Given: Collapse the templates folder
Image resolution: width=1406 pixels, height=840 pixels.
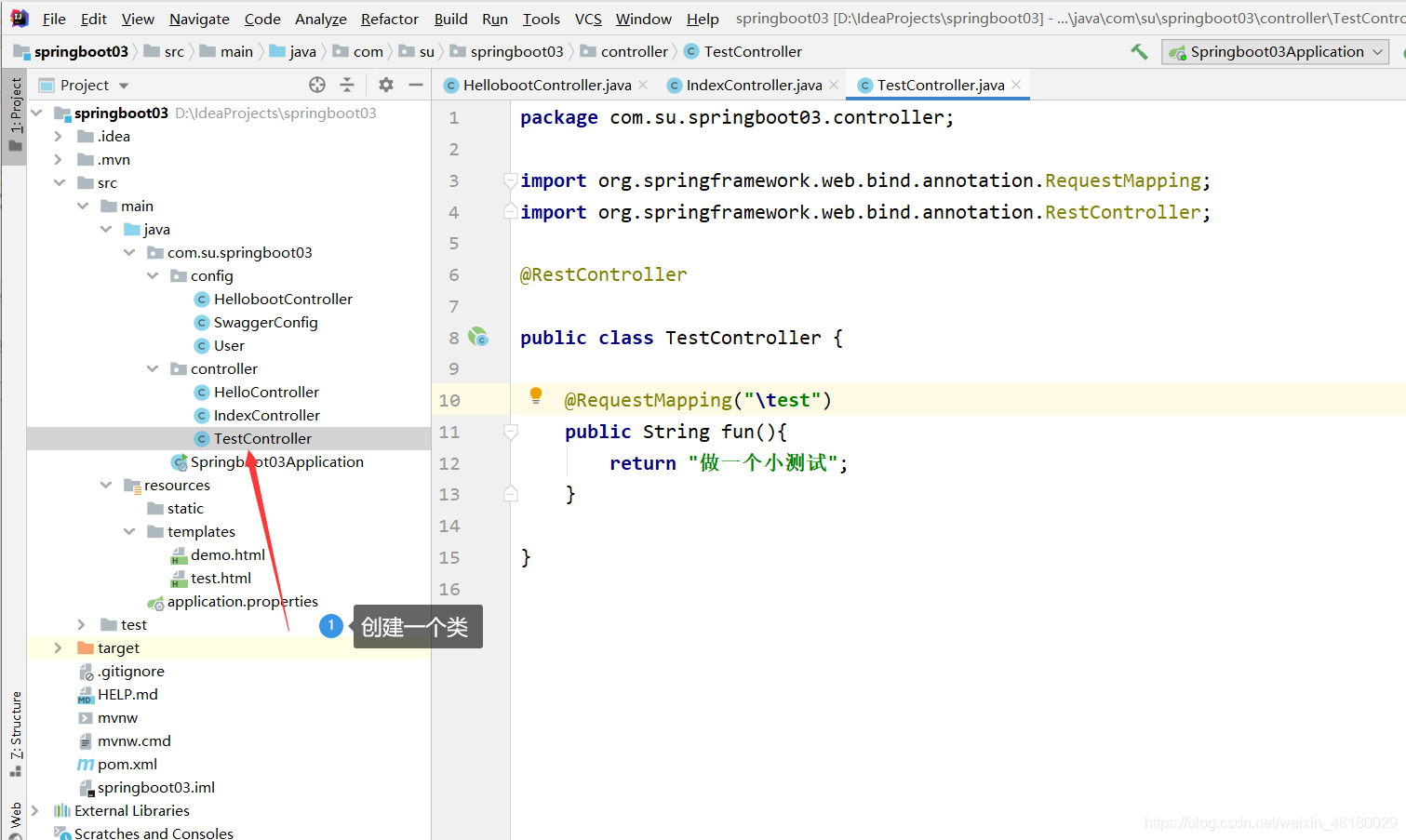Looking at the screenshot, I should (x=129, y=531).
